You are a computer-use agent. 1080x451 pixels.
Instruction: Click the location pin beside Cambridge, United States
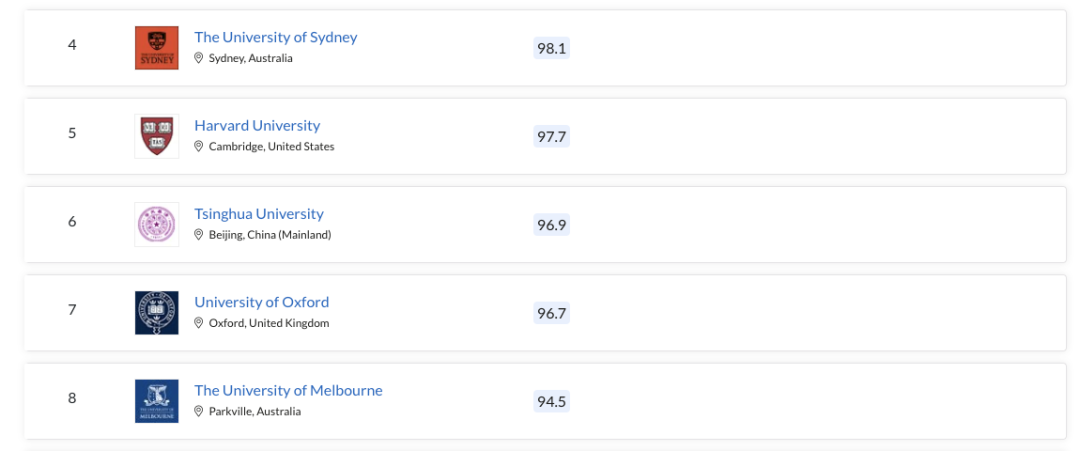(x=199, y=147)
